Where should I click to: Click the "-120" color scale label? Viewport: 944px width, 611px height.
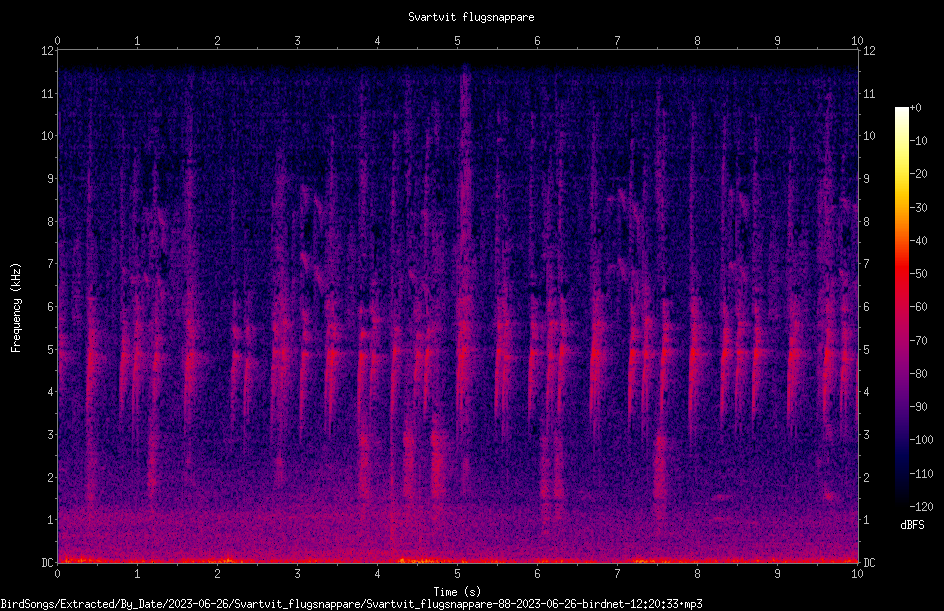click(x=921, y=506)
